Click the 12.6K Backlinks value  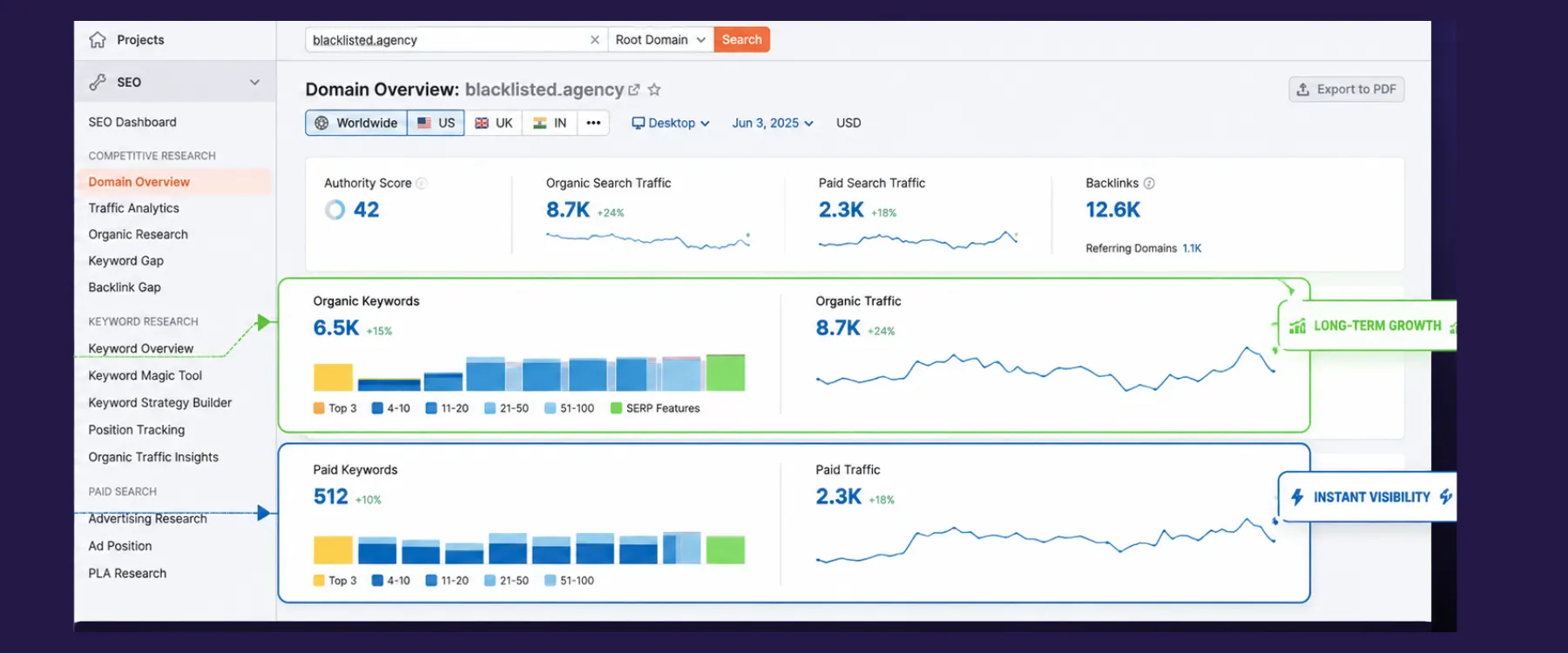(x=1113, y=210)
